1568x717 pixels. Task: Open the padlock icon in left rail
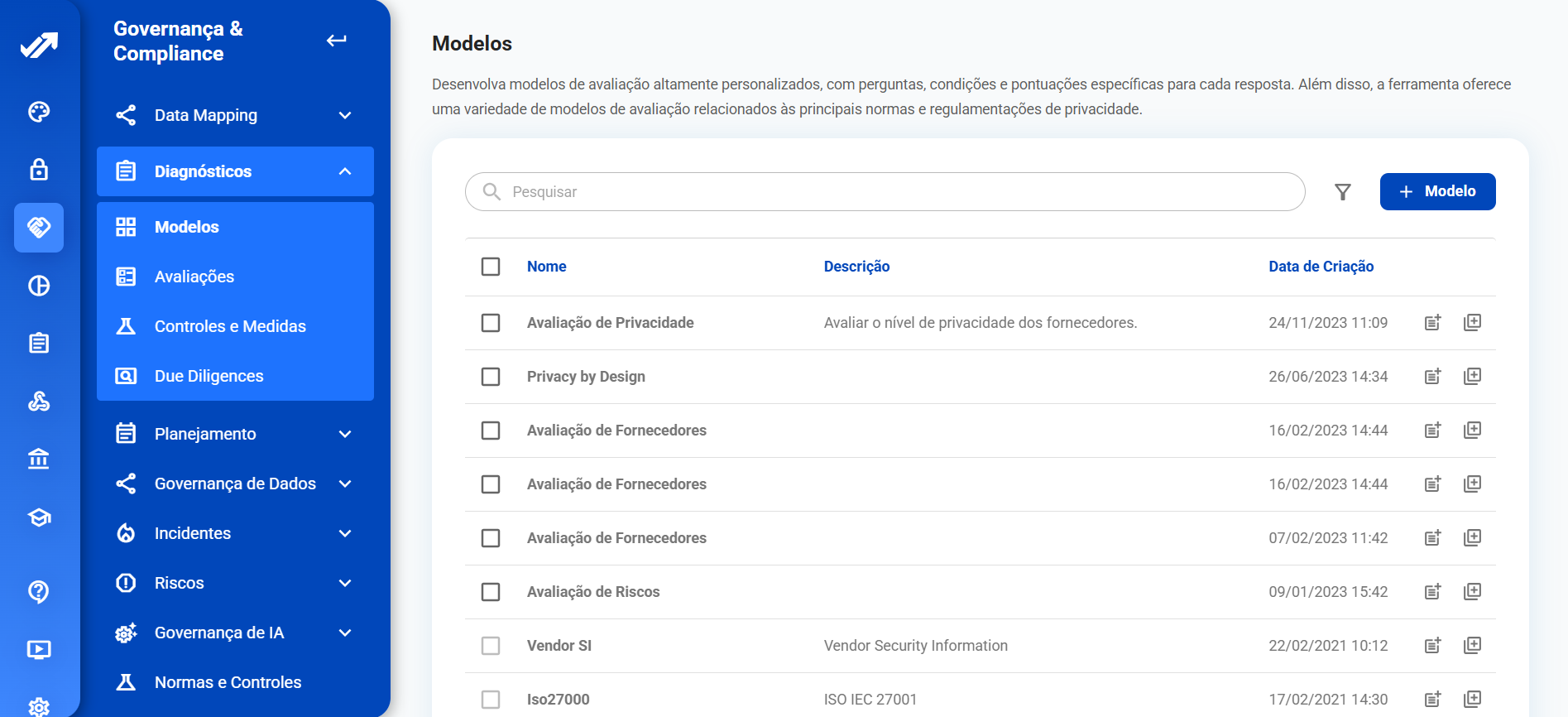pos(39,170)
